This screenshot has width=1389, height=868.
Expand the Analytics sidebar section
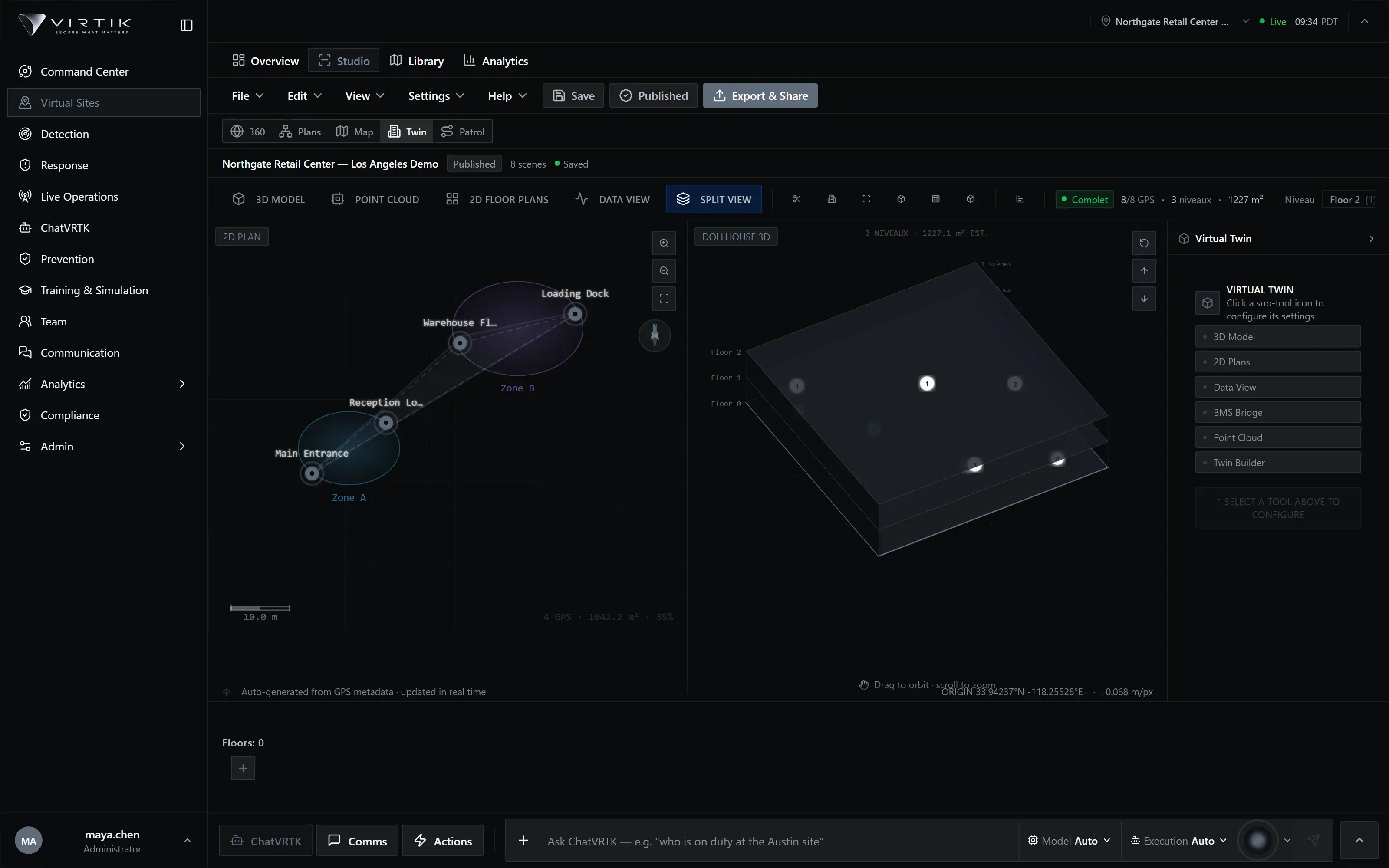(x=103, y=384)
